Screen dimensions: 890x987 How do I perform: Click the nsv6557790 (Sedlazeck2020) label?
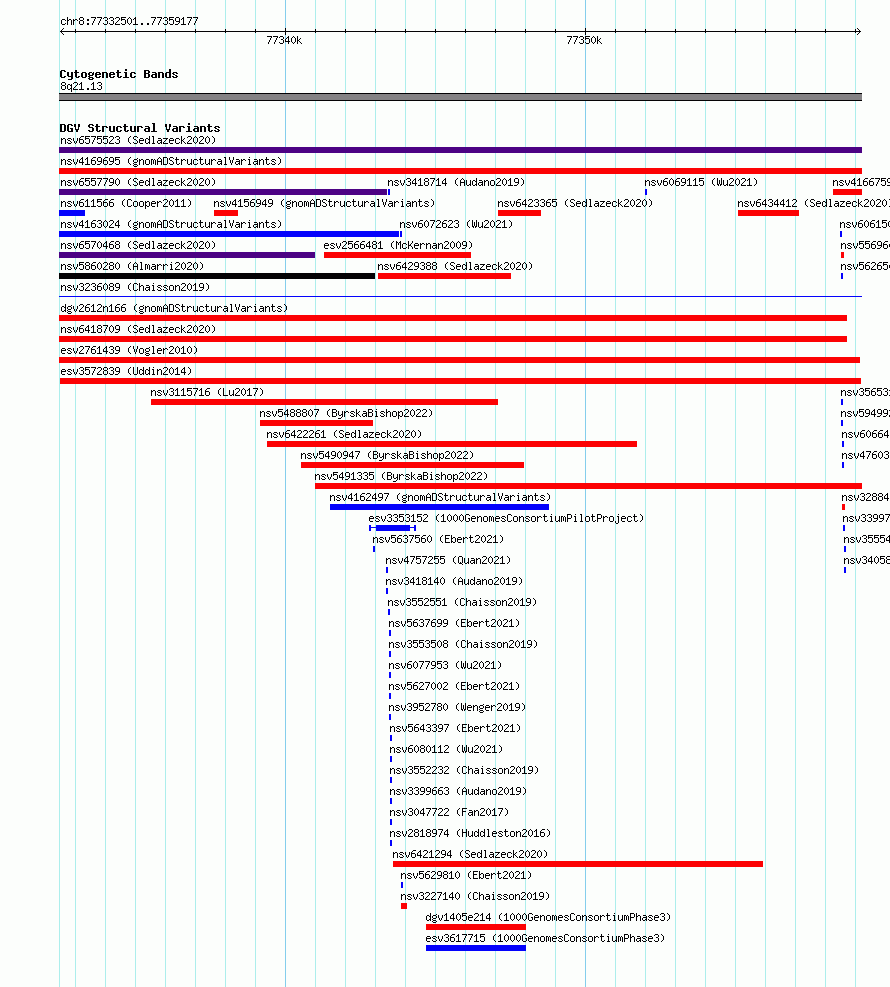tap(138, 183)
